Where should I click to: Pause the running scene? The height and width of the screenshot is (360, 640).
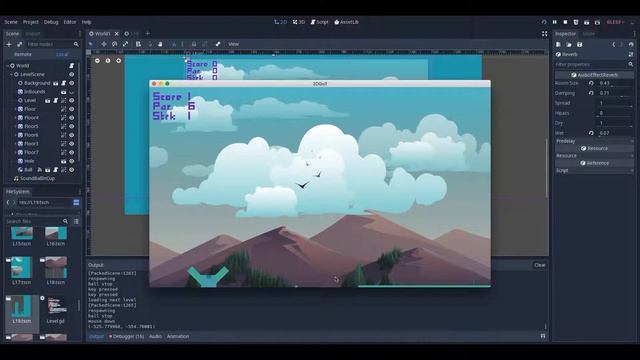[555, 22]
